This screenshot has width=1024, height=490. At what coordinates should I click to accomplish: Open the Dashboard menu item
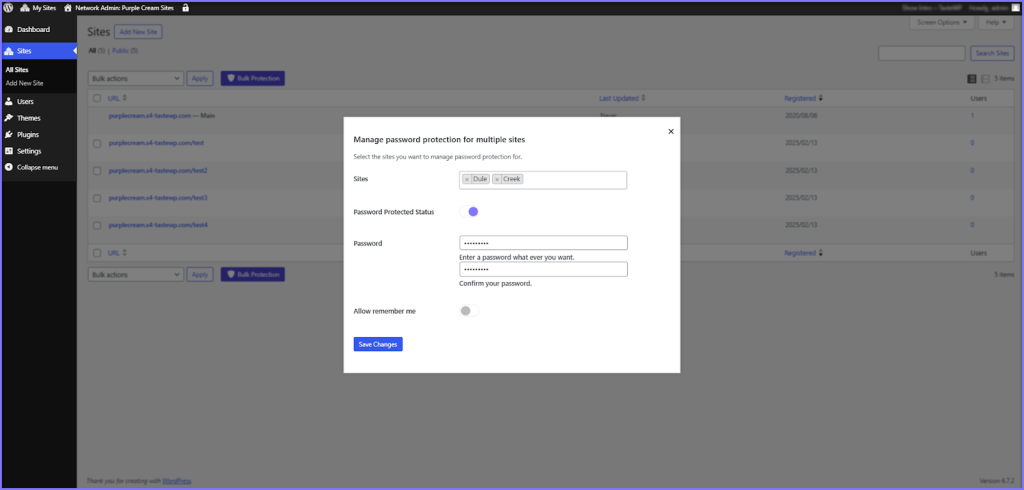click(33, 30)
